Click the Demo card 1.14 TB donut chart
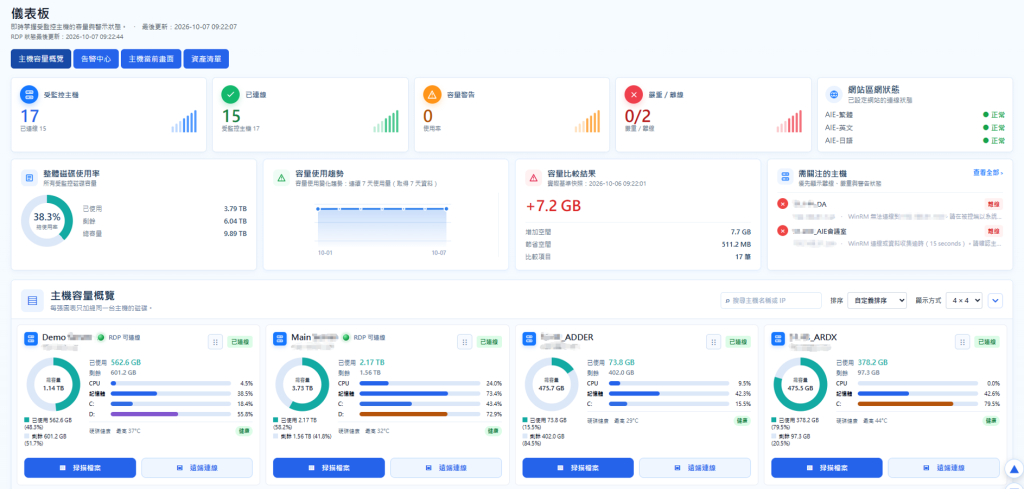The width and height of the screenshot is (1024, 489). point(53,385)
